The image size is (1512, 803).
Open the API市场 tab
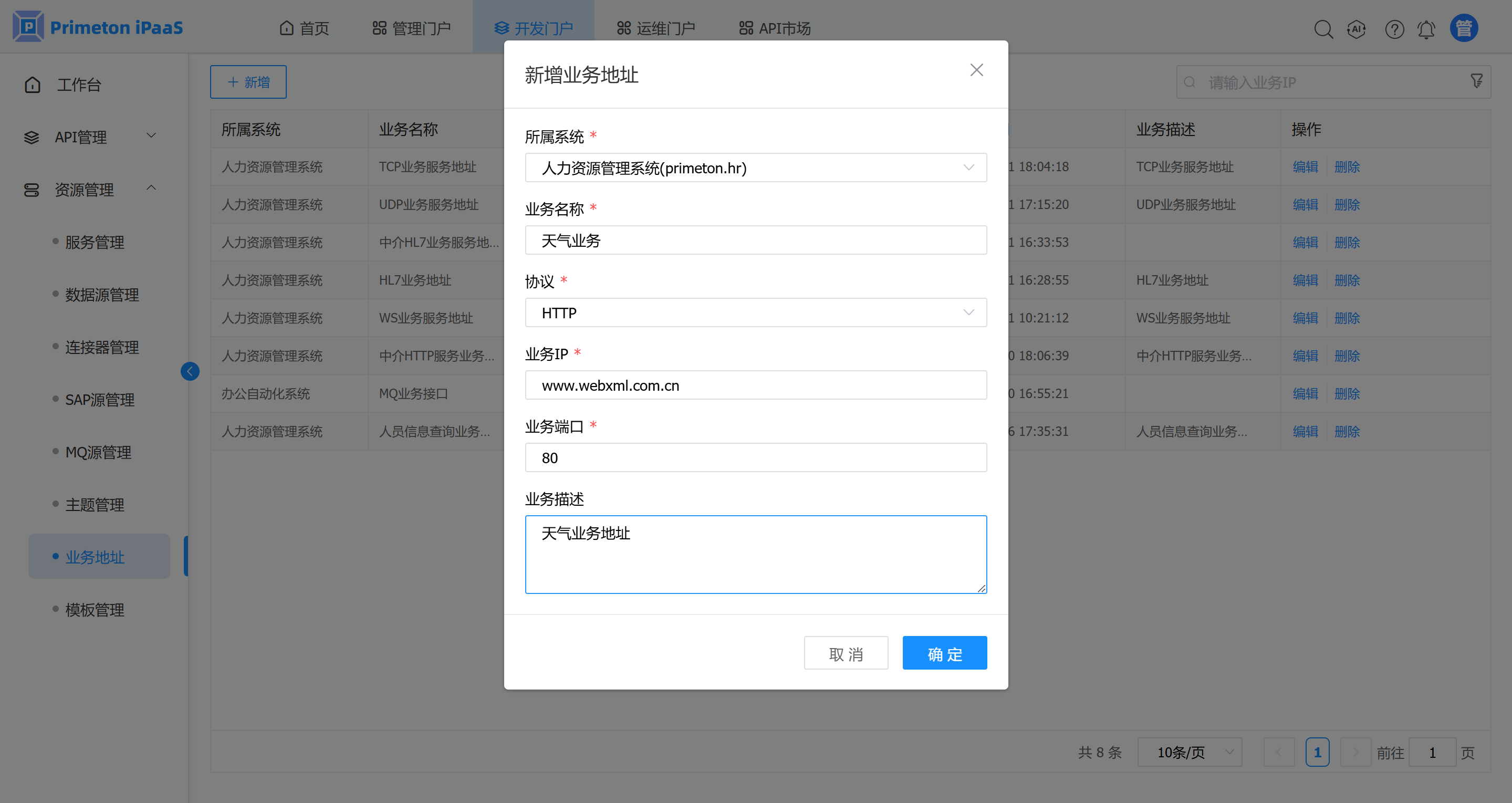point(775,28)
